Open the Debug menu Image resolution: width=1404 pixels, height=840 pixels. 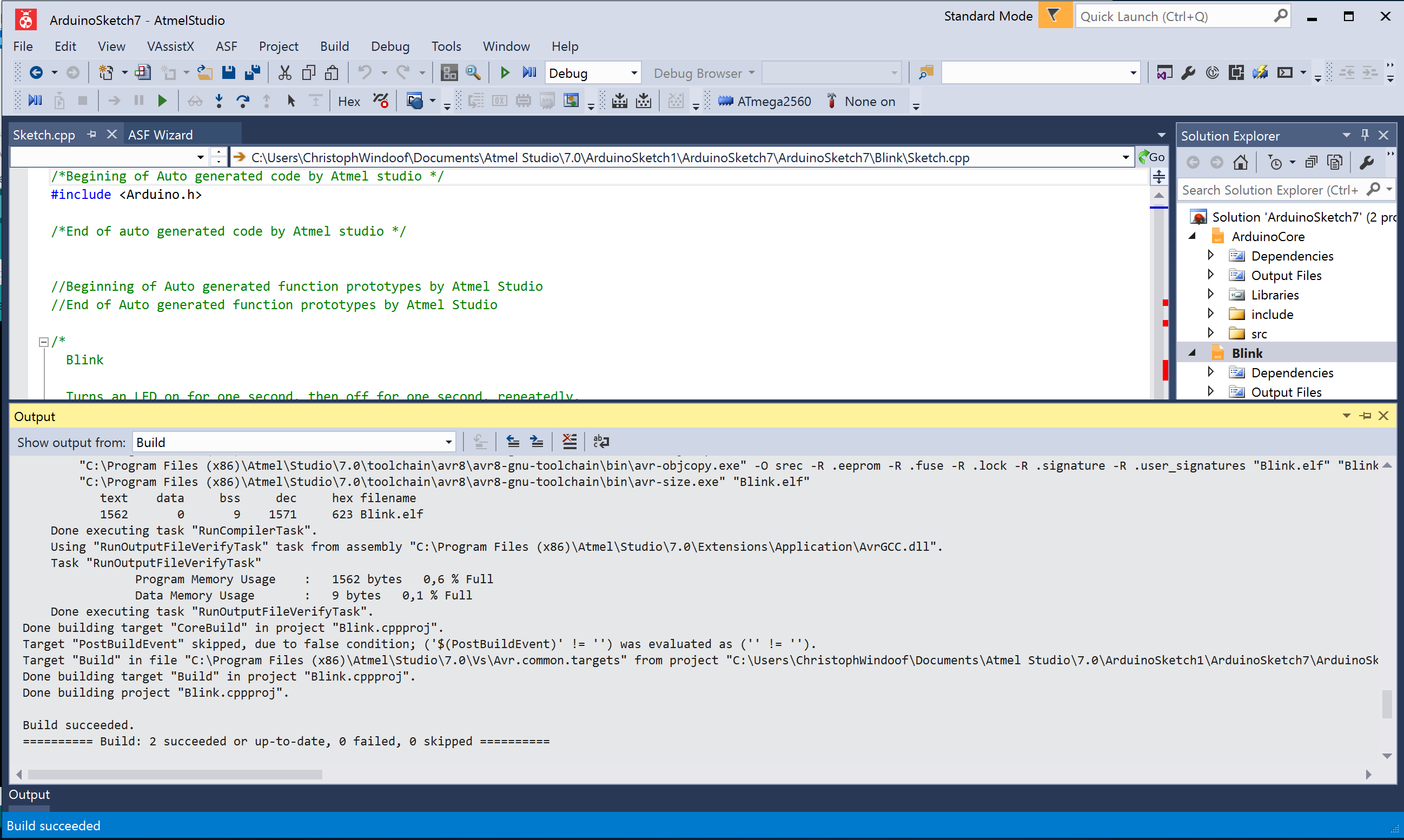390,46
